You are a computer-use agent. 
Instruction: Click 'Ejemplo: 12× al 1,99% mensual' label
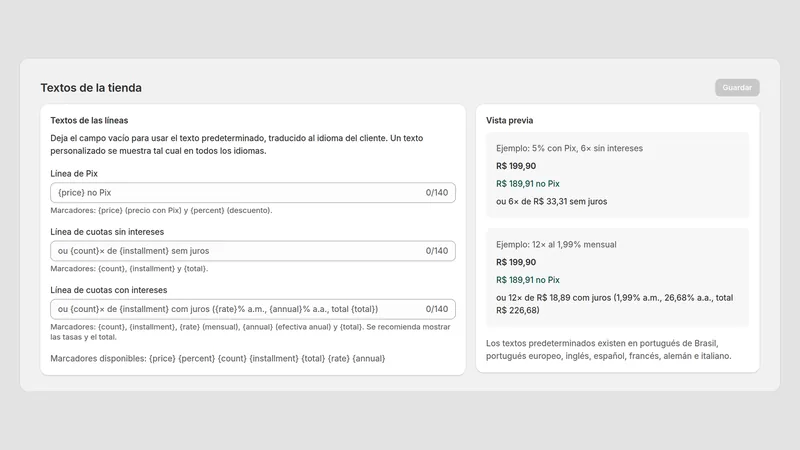point(556,244)
